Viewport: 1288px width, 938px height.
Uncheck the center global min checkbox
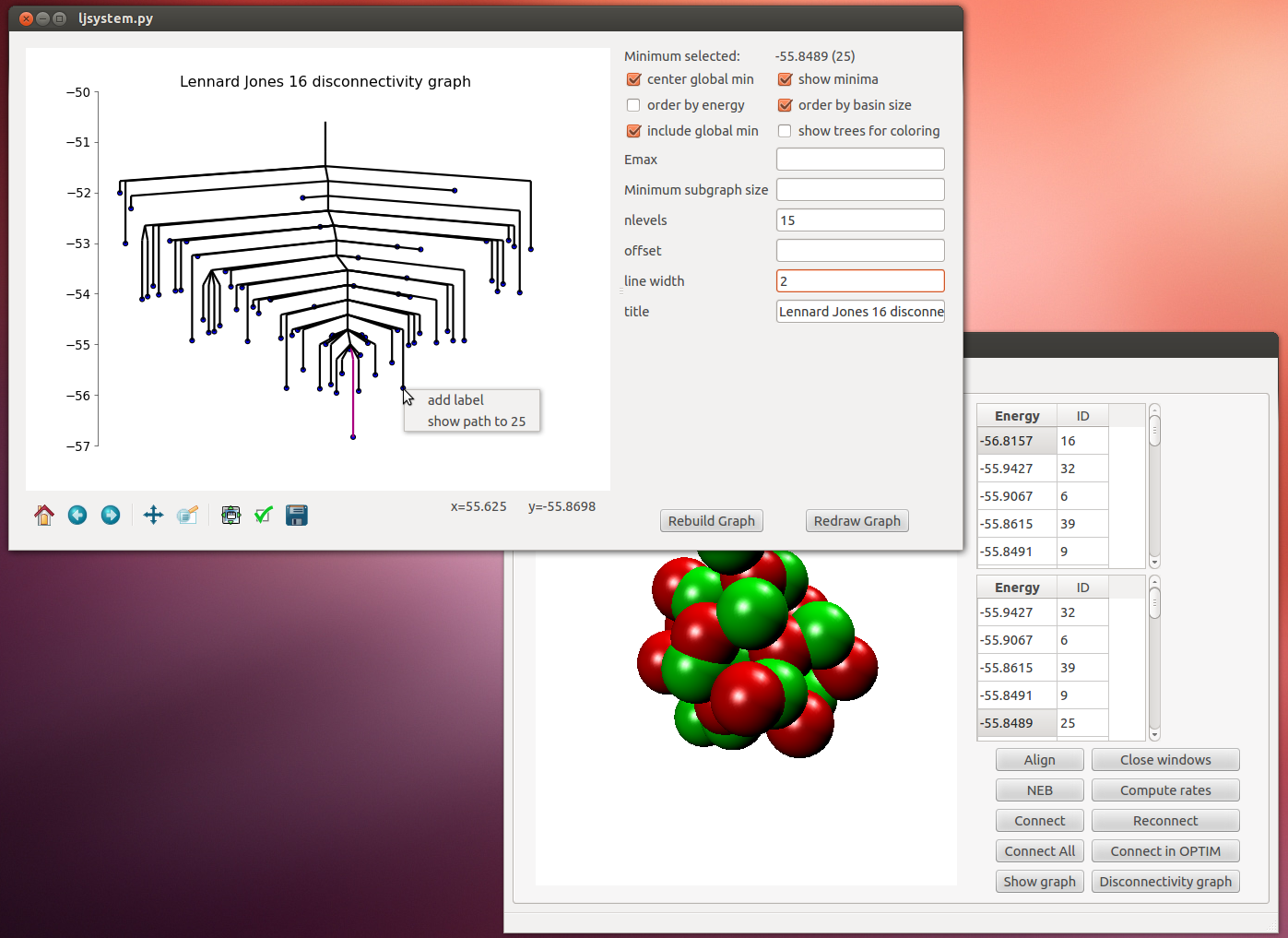coord(634,79)
